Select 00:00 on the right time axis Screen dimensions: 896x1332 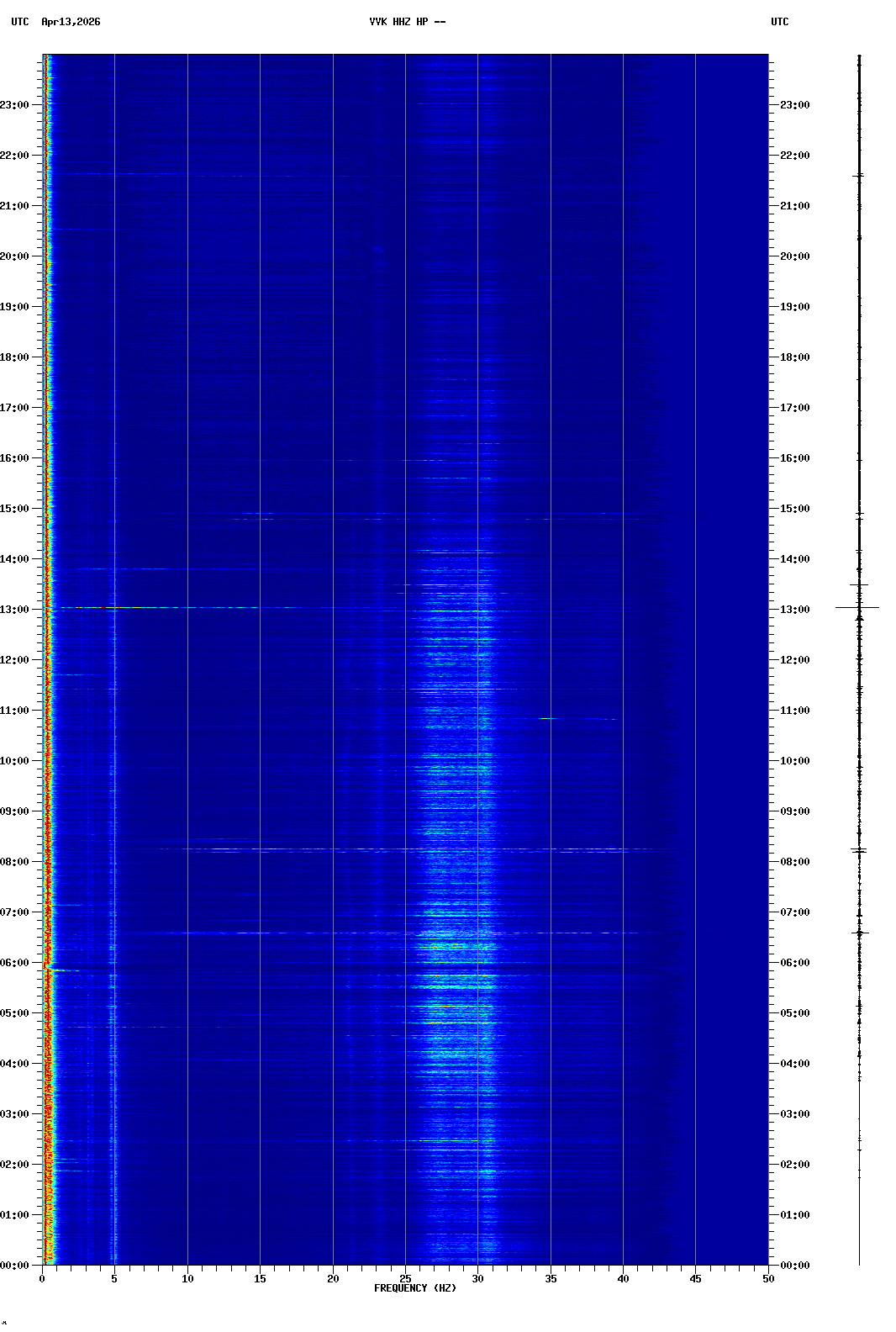click(x=794, y=1266)
